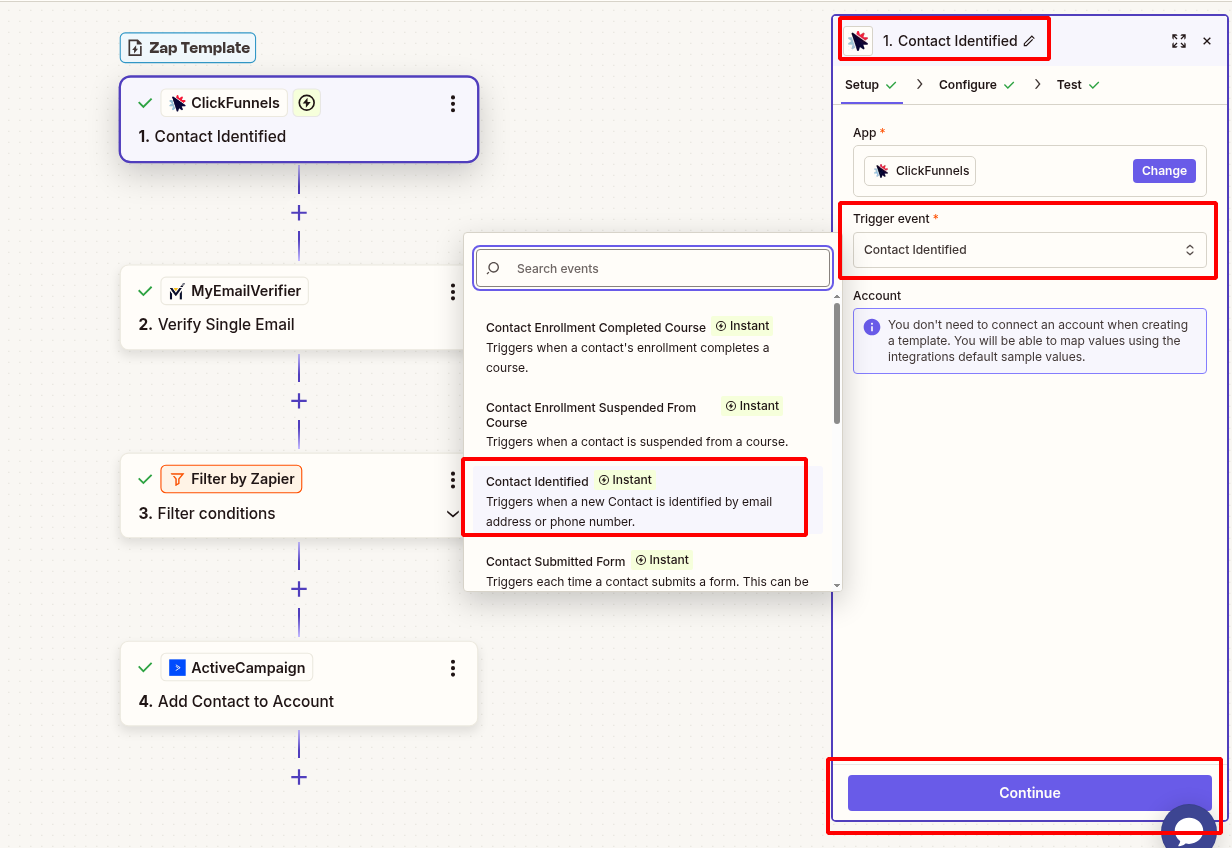Open the three-dot menu on Verify Single Email
Screen dimensions: 1232x848
pos(453,291)
